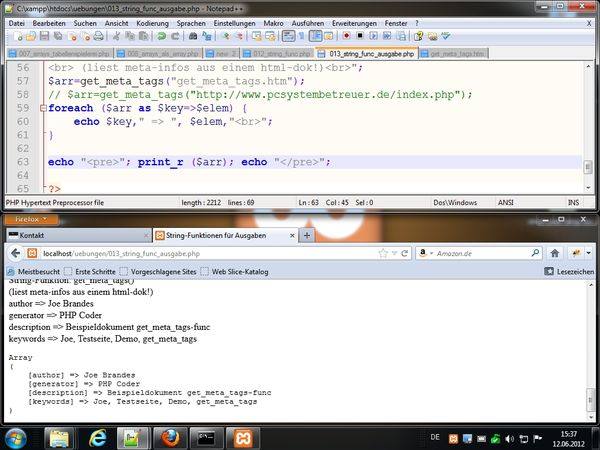Go back using the Firefox back arrow

(x=14, y=254)
